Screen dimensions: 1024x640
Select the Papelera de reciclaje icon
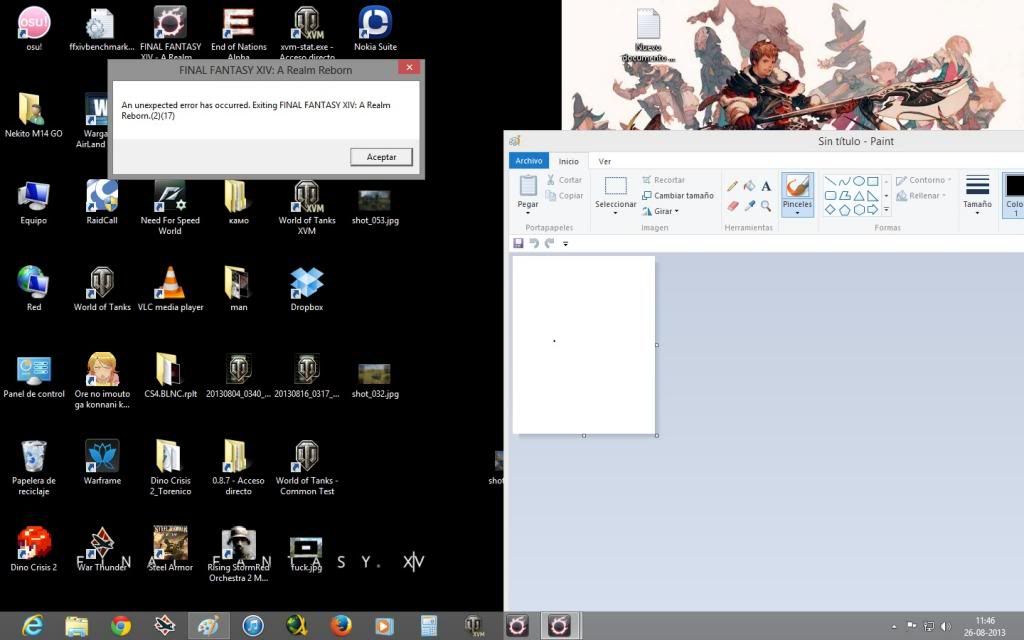(34, 468)
